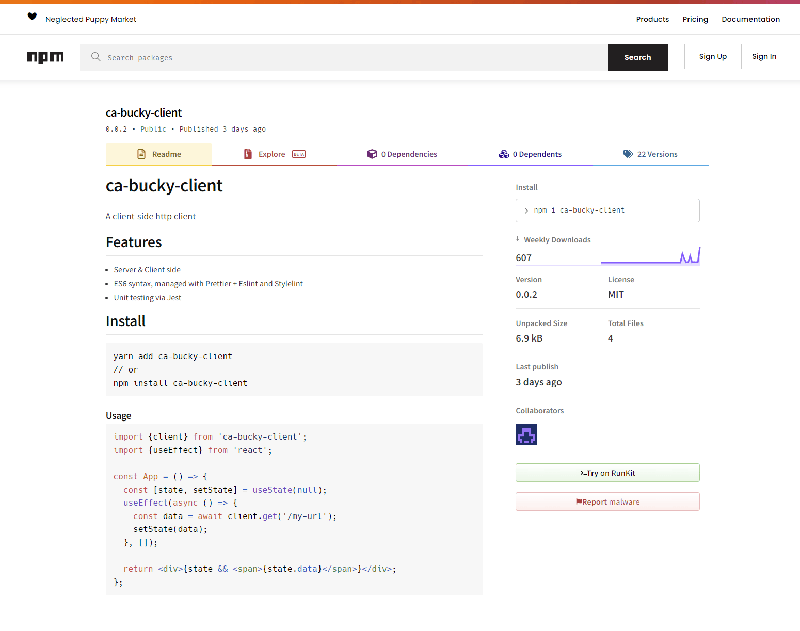Click the last publish value 3 days ago
Viewport: 800px width, 631px height.
click(x=539, y=382)
